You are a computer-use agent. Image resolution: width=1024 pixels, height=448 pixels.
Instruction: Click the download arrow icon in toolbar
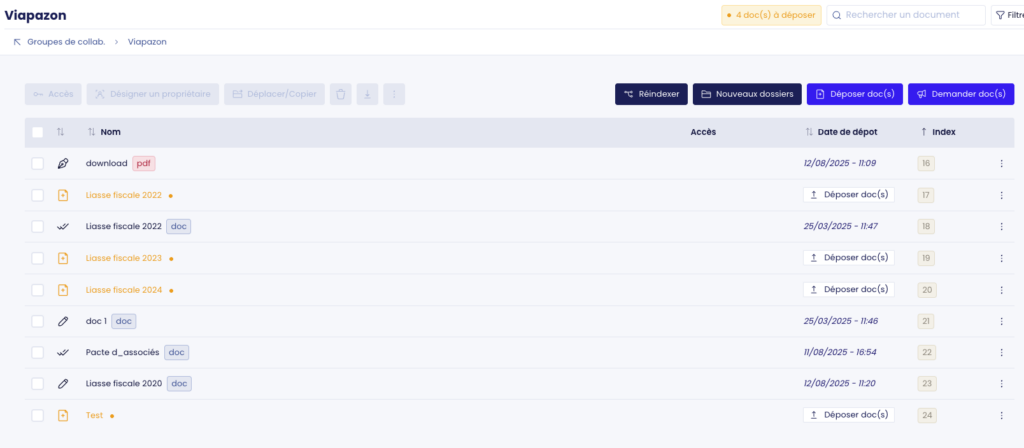click(x=367, y=94)
